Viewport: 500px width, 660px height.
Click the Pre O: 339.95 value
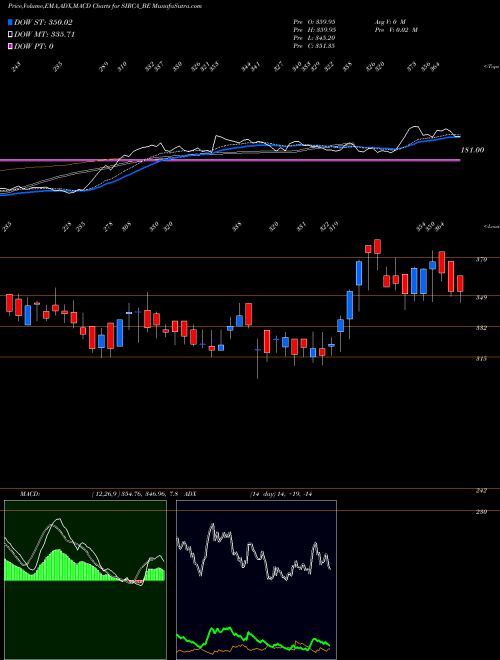coord(314,21)
